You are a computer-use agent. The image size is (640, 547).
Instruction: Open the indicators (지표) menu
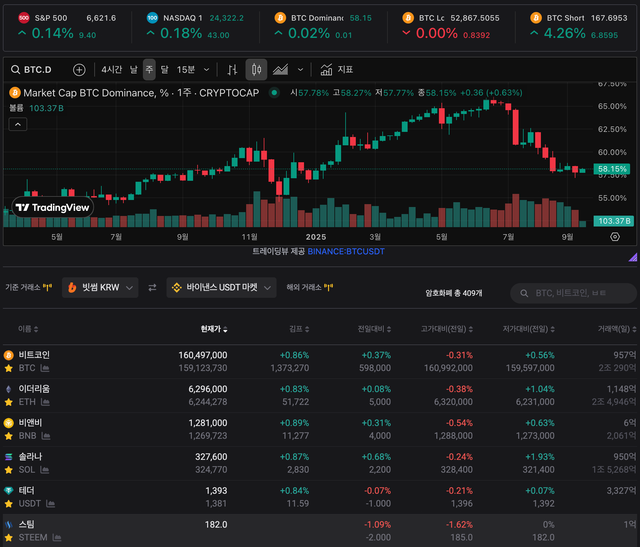click(x=337, y=70)
